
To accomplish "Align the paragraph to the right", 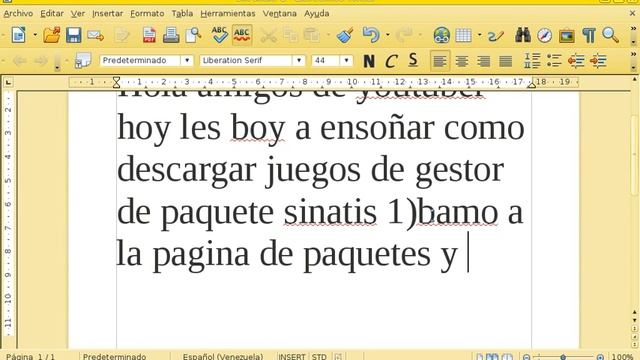I will (484, 61).
